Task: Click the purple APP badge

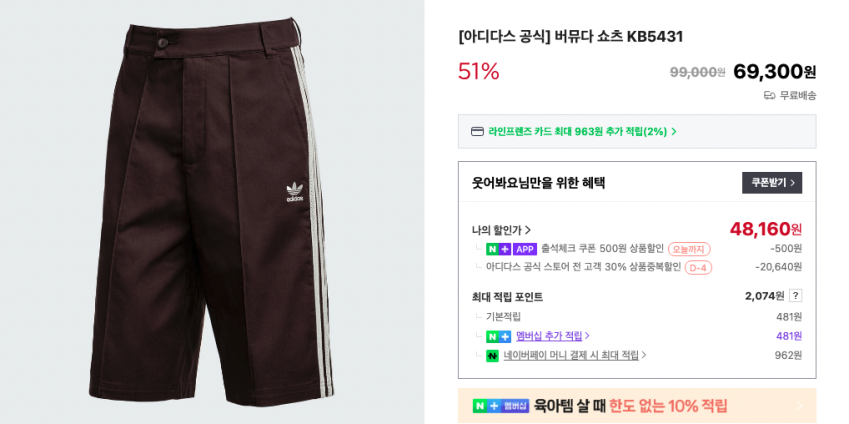Action: [524, 249]
